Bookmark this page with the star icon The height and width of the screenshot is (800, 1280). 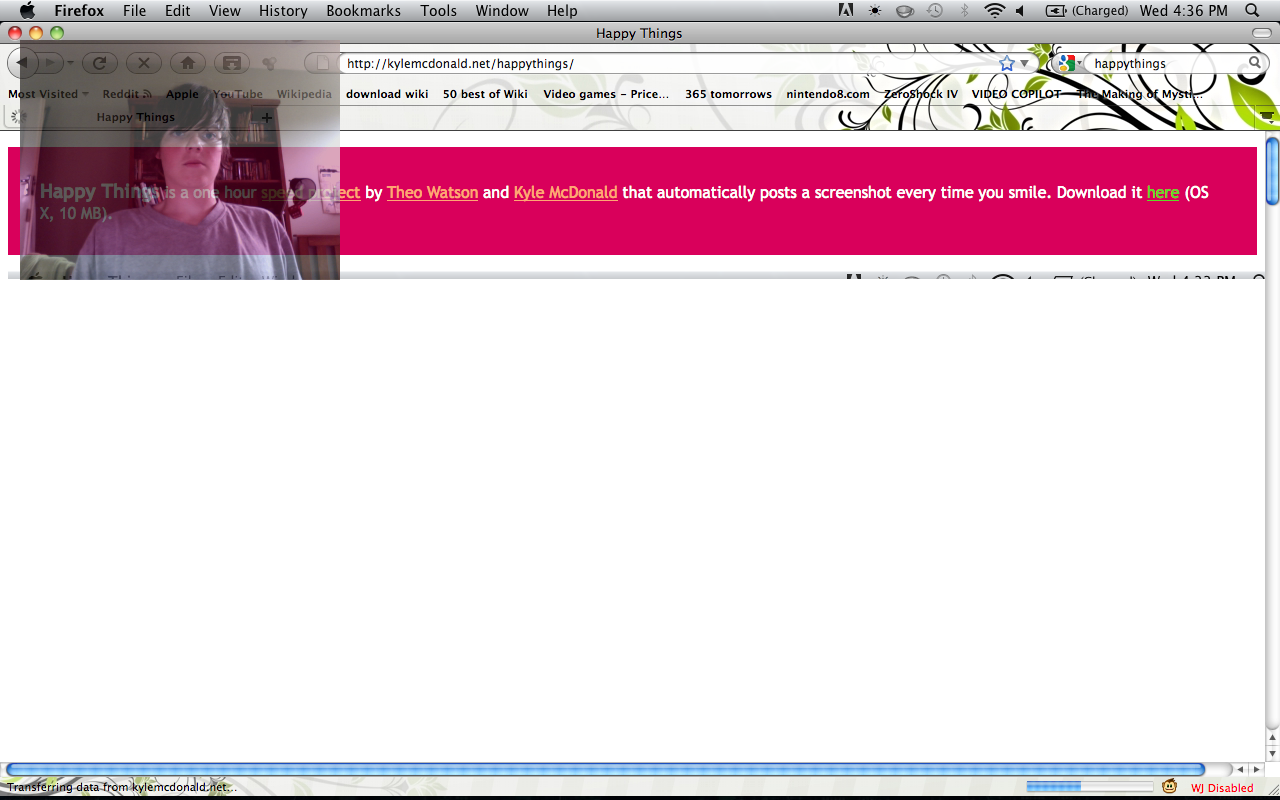1006,63
